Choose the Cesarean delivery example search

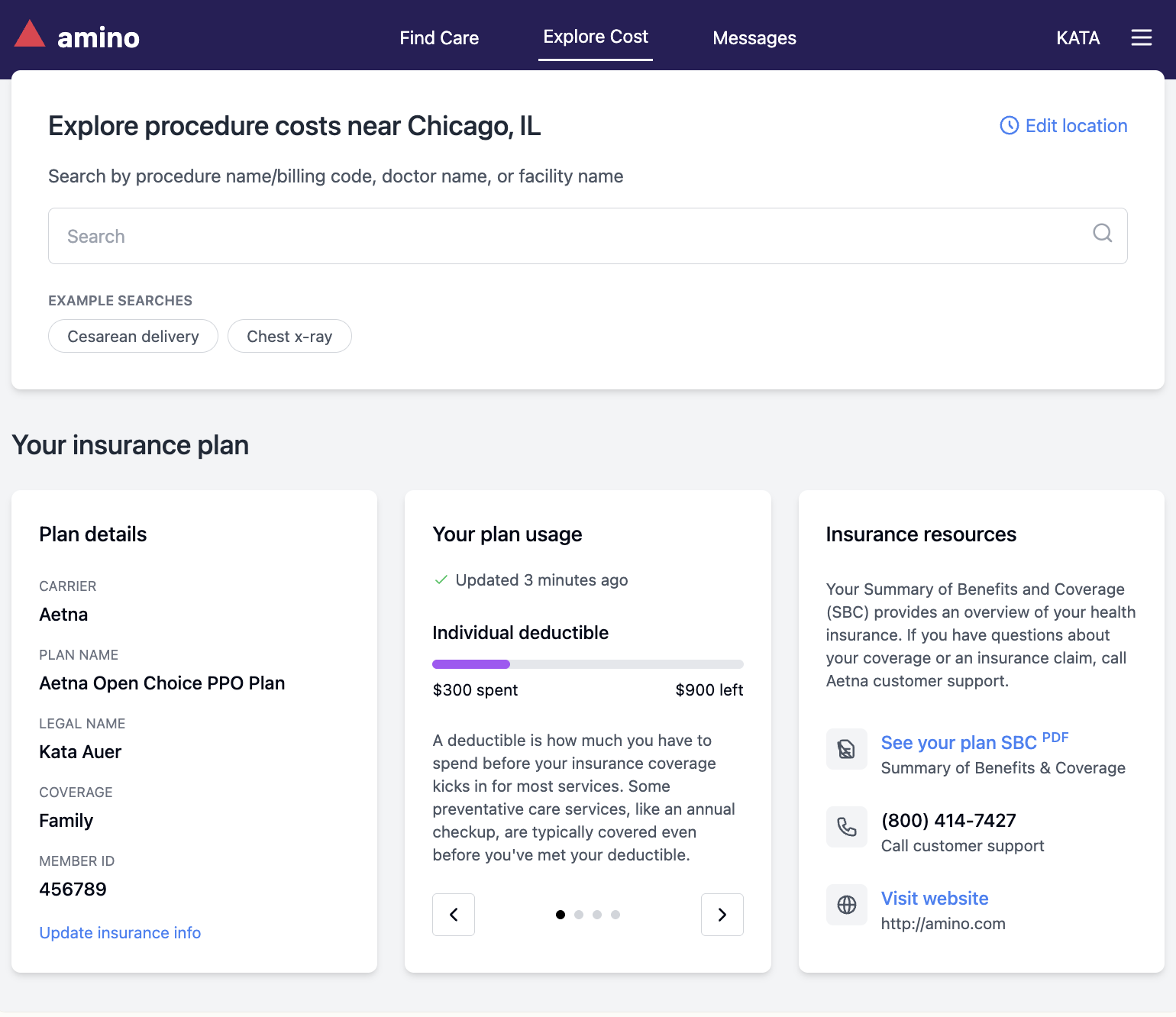click(133, 336)
